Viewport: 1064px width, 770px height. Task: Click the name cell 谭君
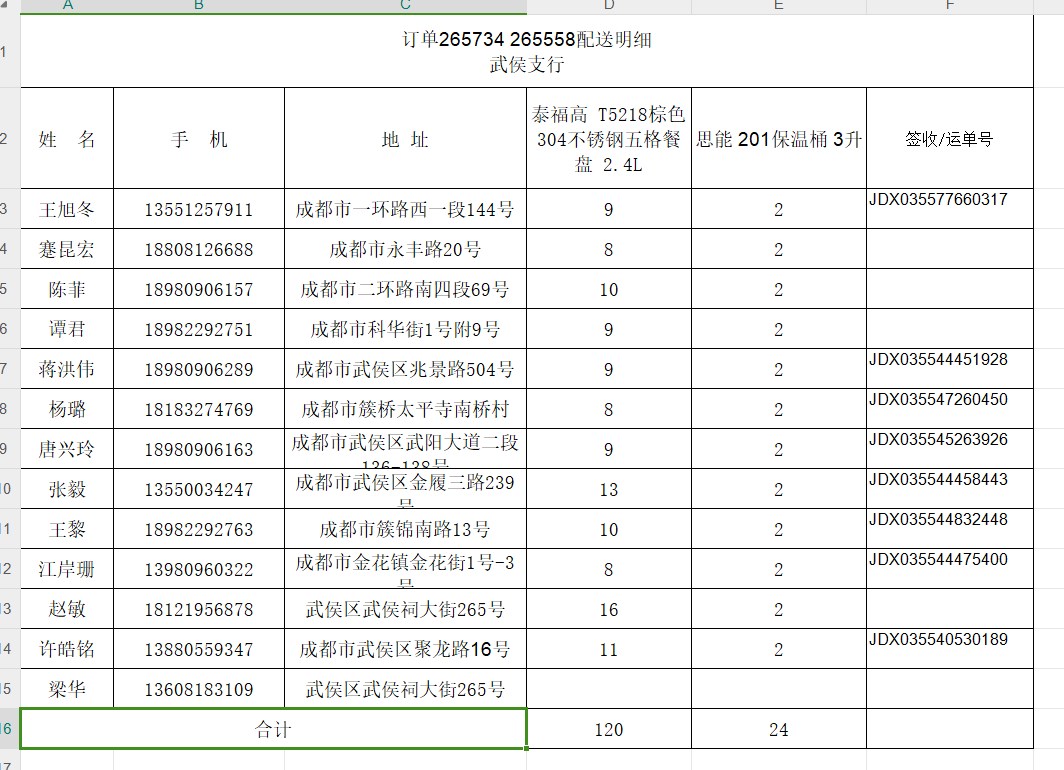(67, 329)
